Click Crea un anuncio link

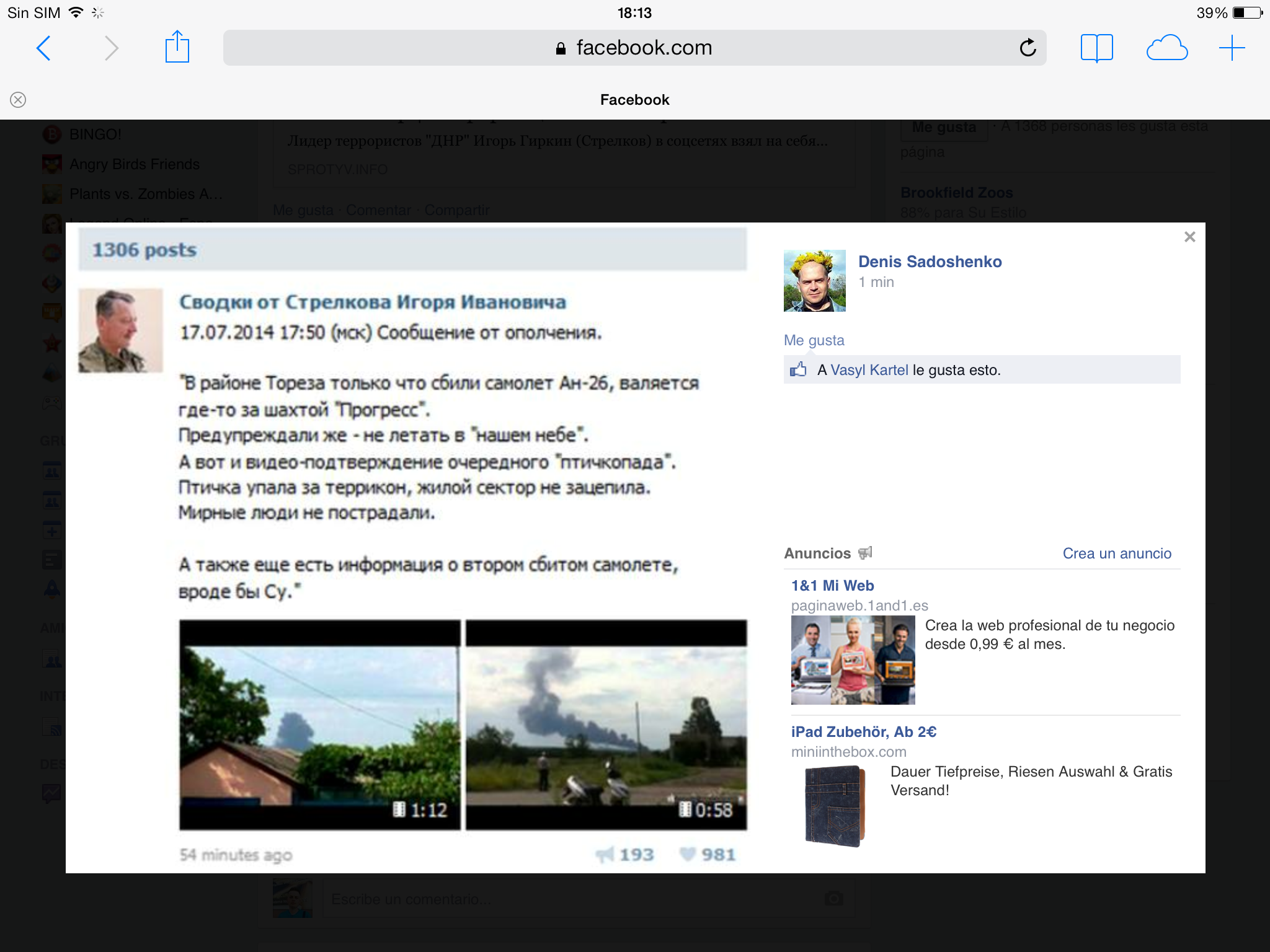(1117, 553)
